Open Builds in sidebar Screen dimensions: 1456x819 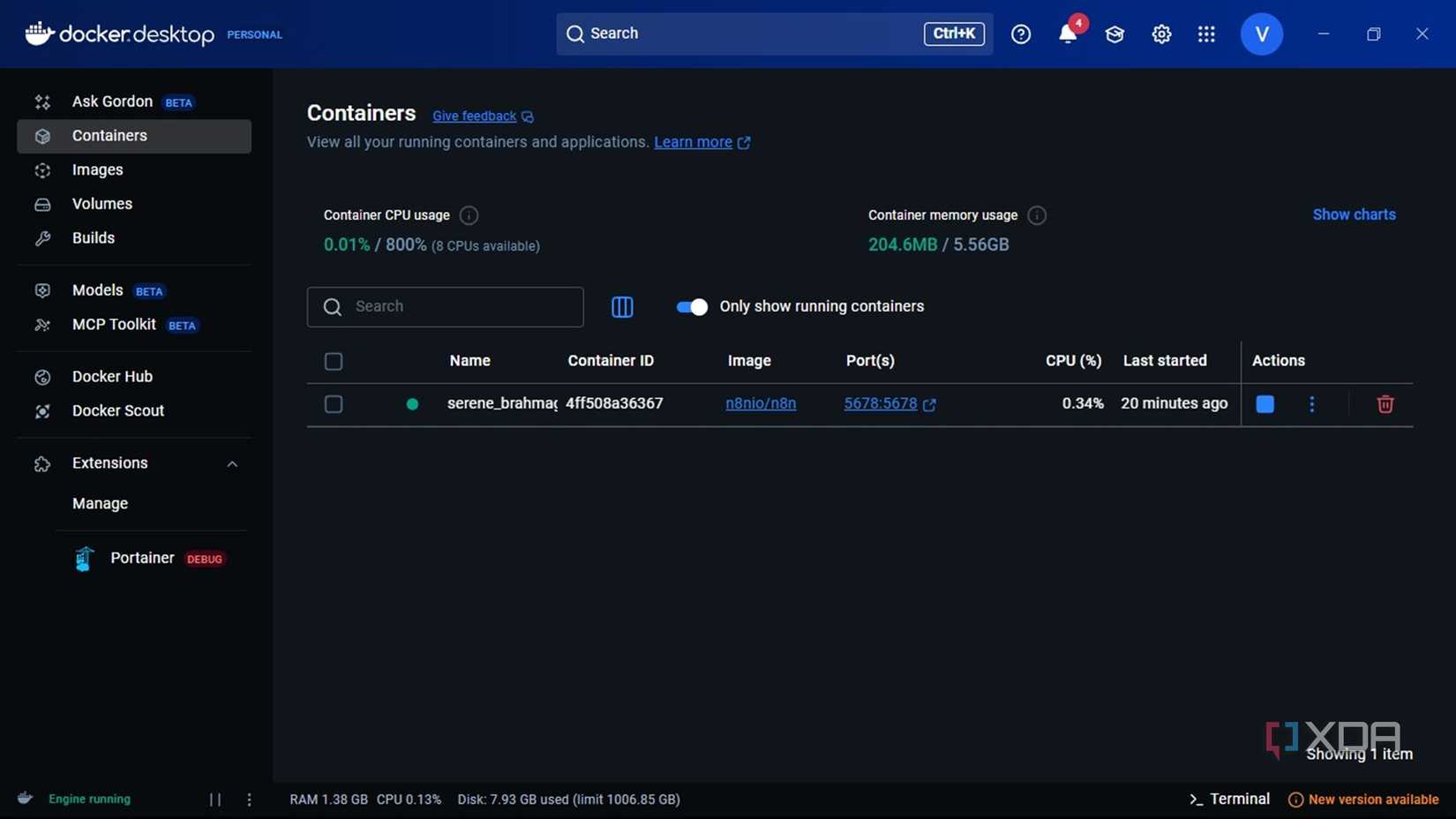click(134, 238)
